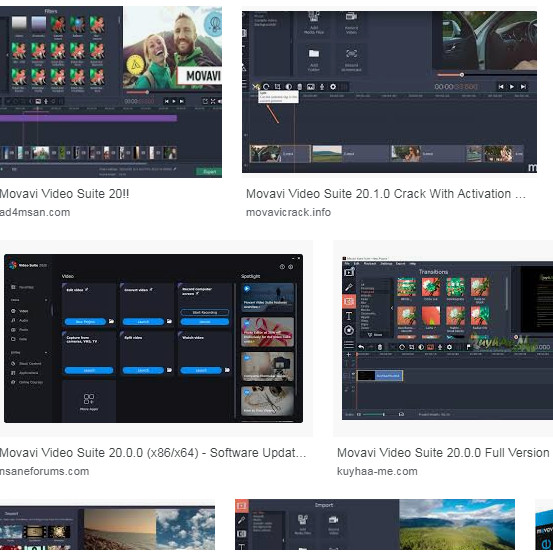The height and width of the screenshot is (553, 553).
Task: Open the ad4msan.com Movavi Video Suite 20 thumbnail
Action: 111,92
